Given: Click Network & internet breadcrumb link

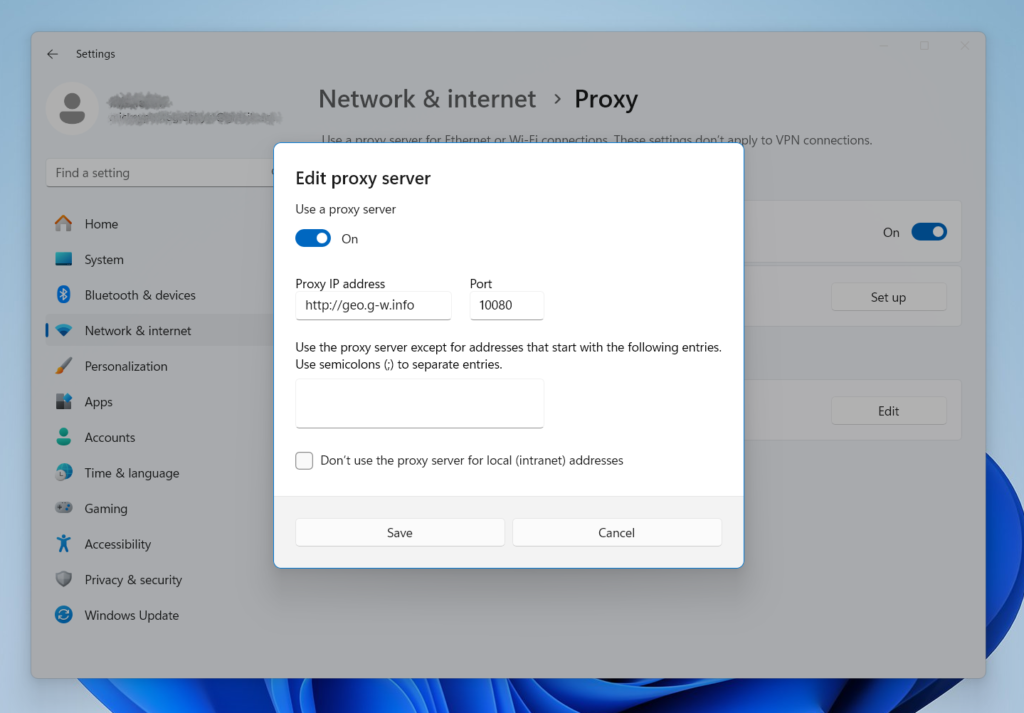Looking at the screenshot, I should click(427, 99).
